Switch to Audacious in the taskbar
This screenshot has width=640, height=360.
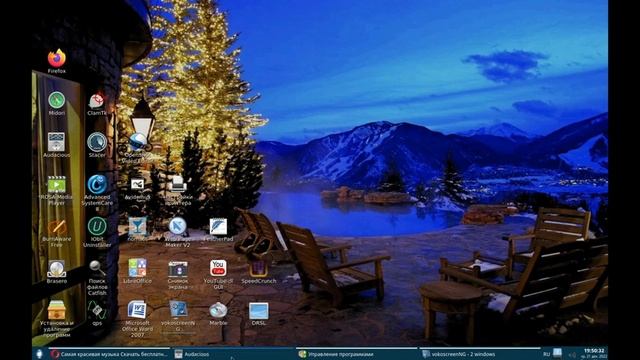[233, 354]
